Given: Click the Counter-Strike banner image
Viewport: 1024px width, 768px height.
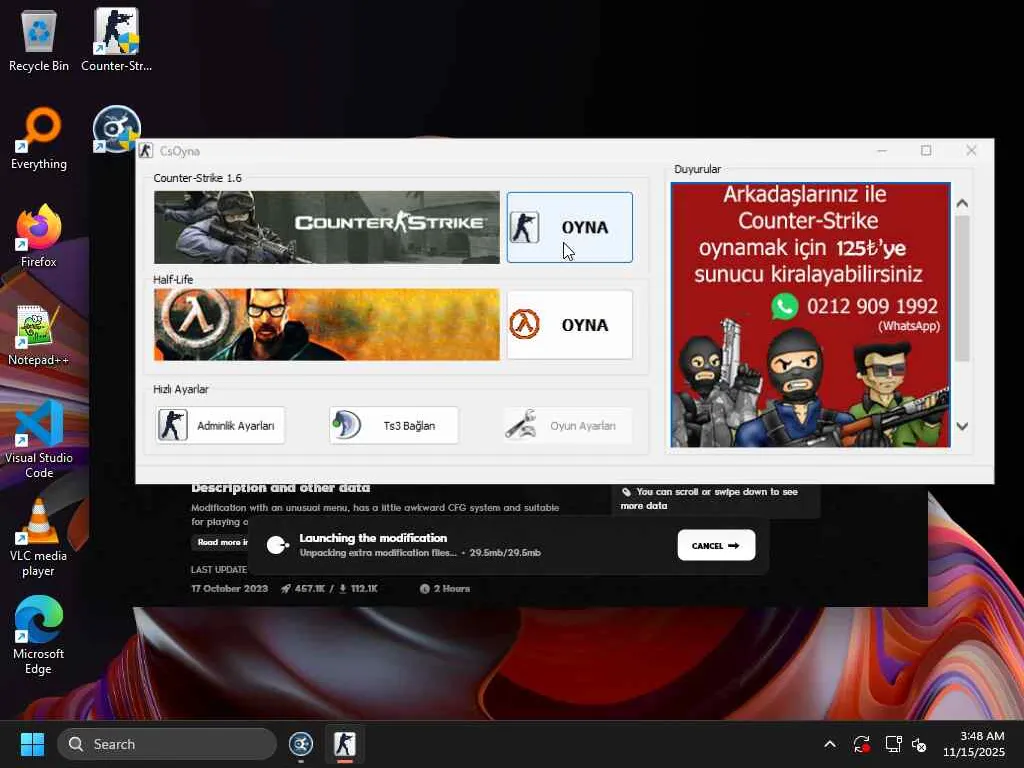Looking at the screenshot, I should tap(327, 227).
